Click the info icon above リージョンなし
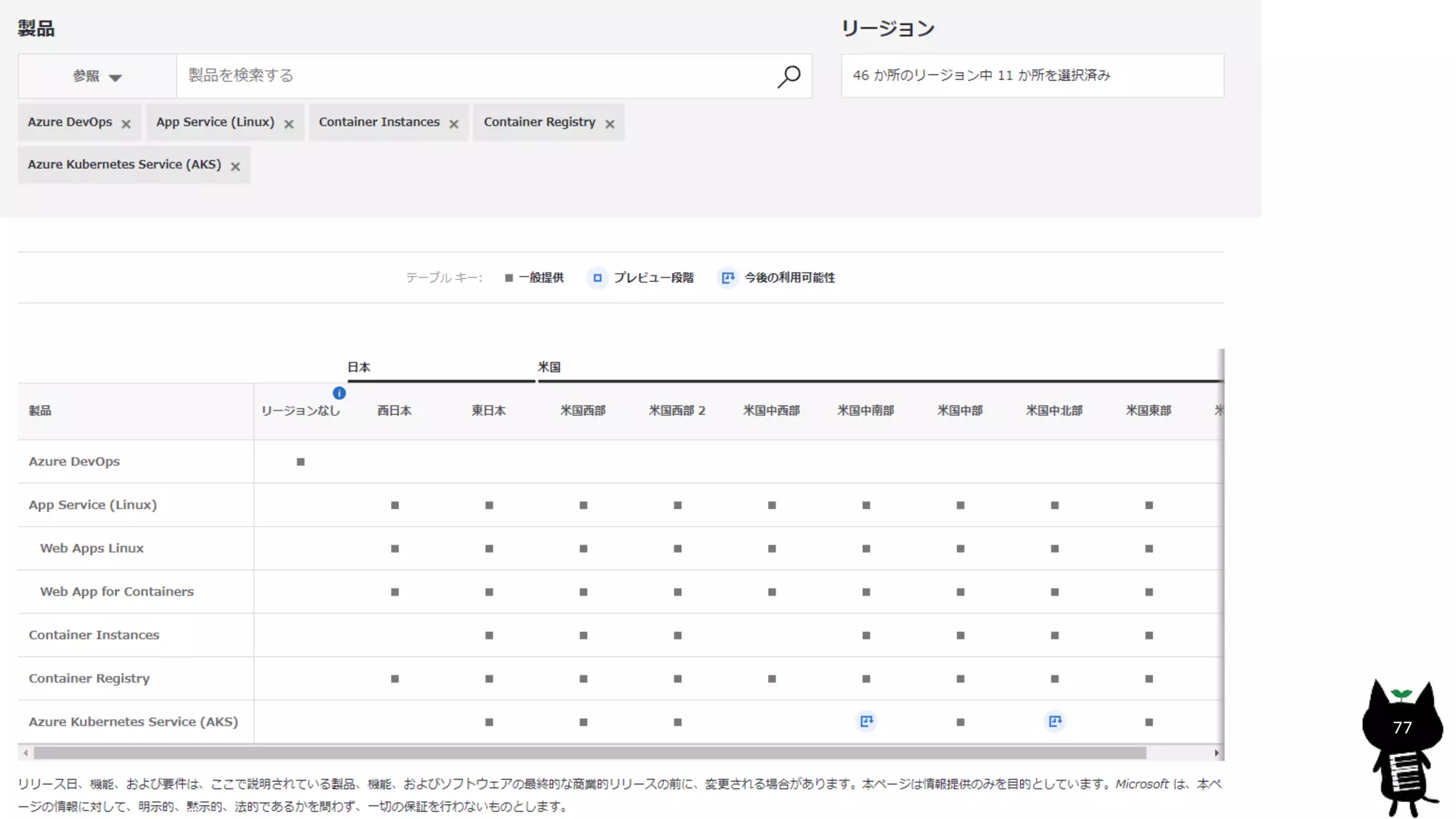The image size is (1456, 819). 339,393
